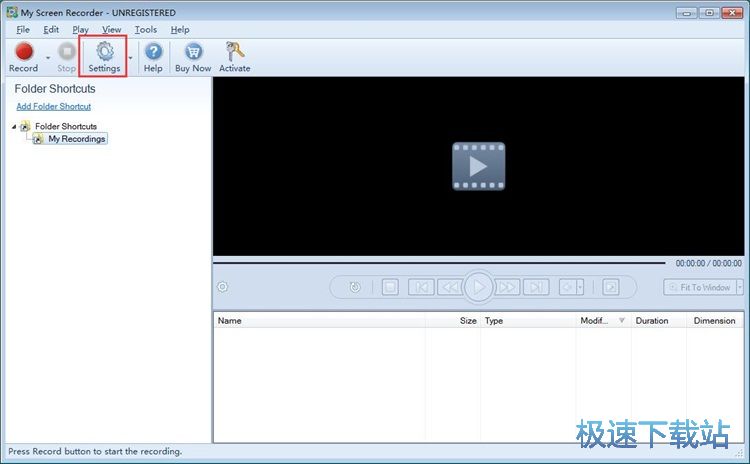
Task: Sort file list by Name column
Action: (x=320, y=320)
